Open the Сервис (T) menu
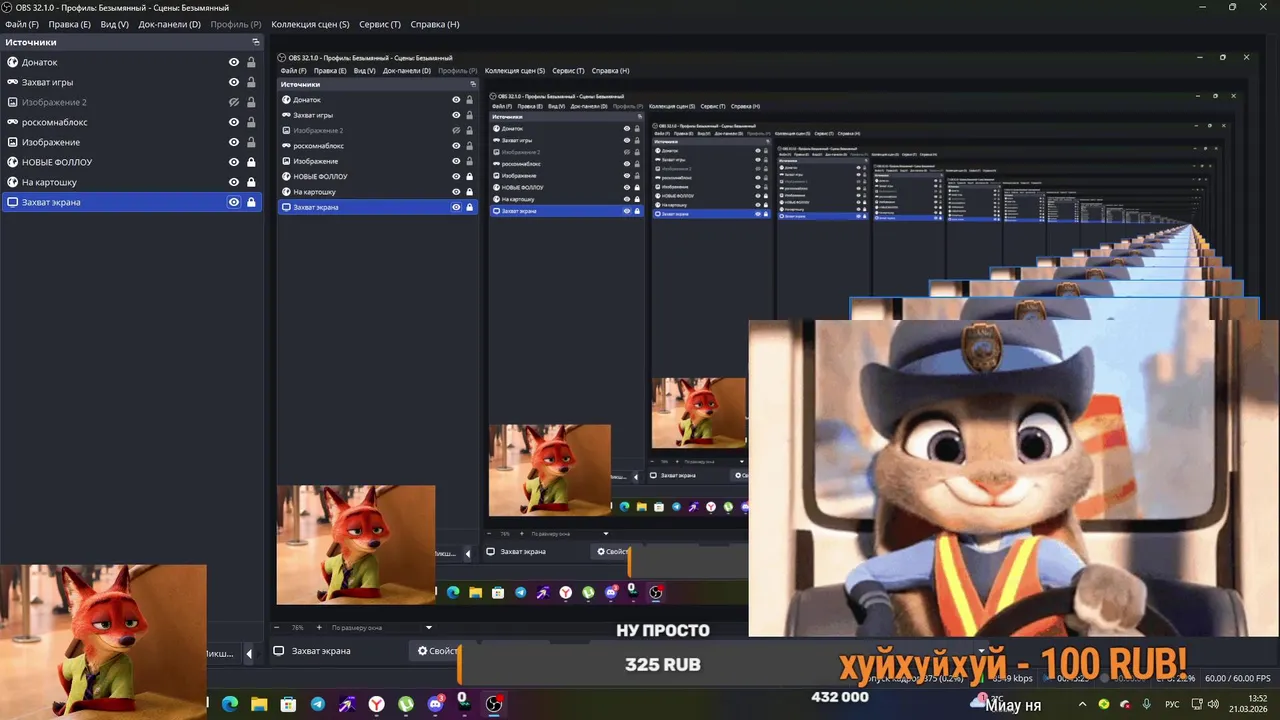 coord(380,24)
